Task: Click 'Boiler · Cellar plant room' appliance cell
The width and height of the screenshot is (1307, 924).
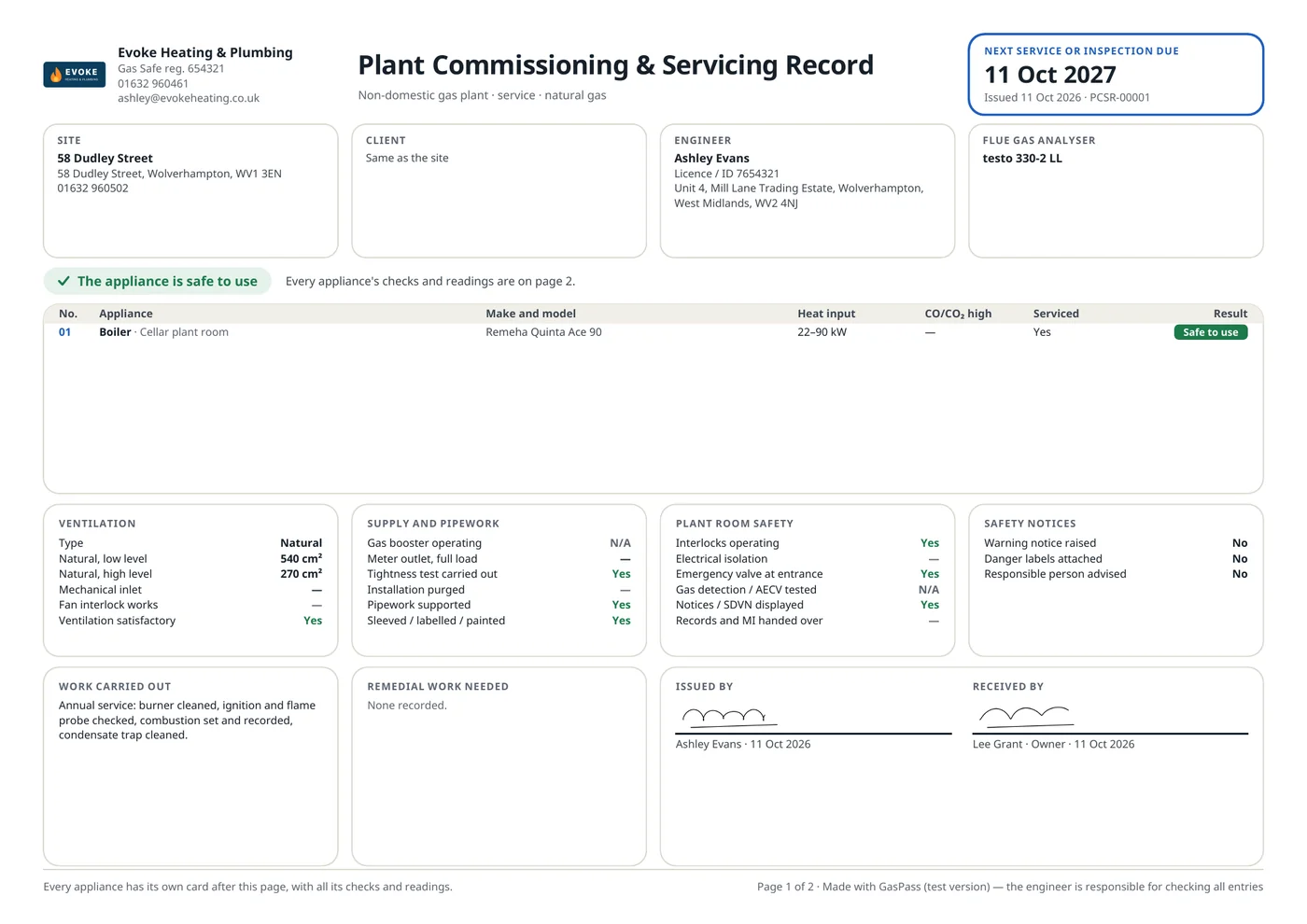Action: (x=163, y=332)
